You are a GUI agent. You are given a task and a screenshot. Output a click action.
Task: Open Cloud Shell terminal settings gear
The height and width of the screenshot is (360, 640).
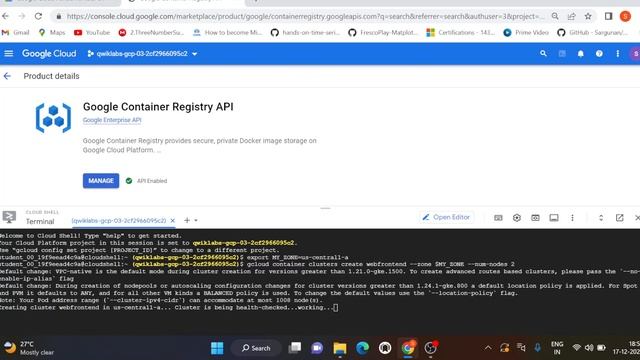(517, 218)
